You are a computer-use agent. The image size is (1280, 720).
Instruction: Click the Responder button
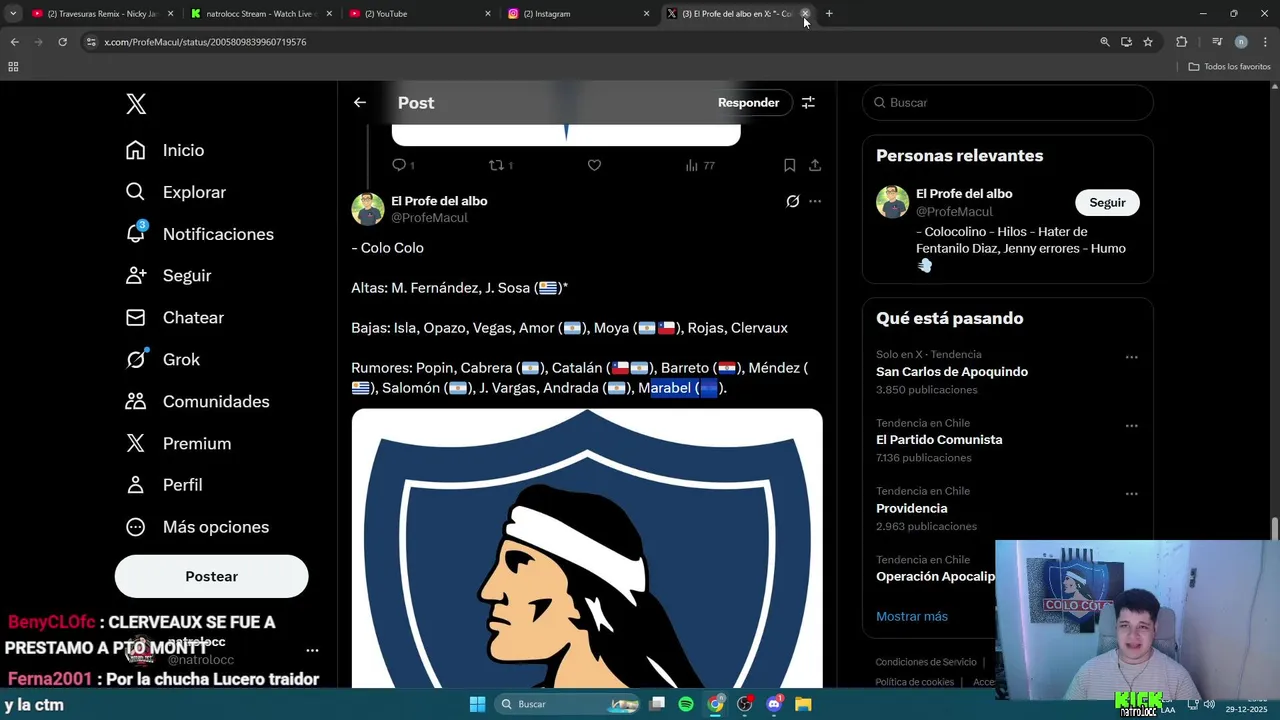pyautogui.click(x=748, y=102)
